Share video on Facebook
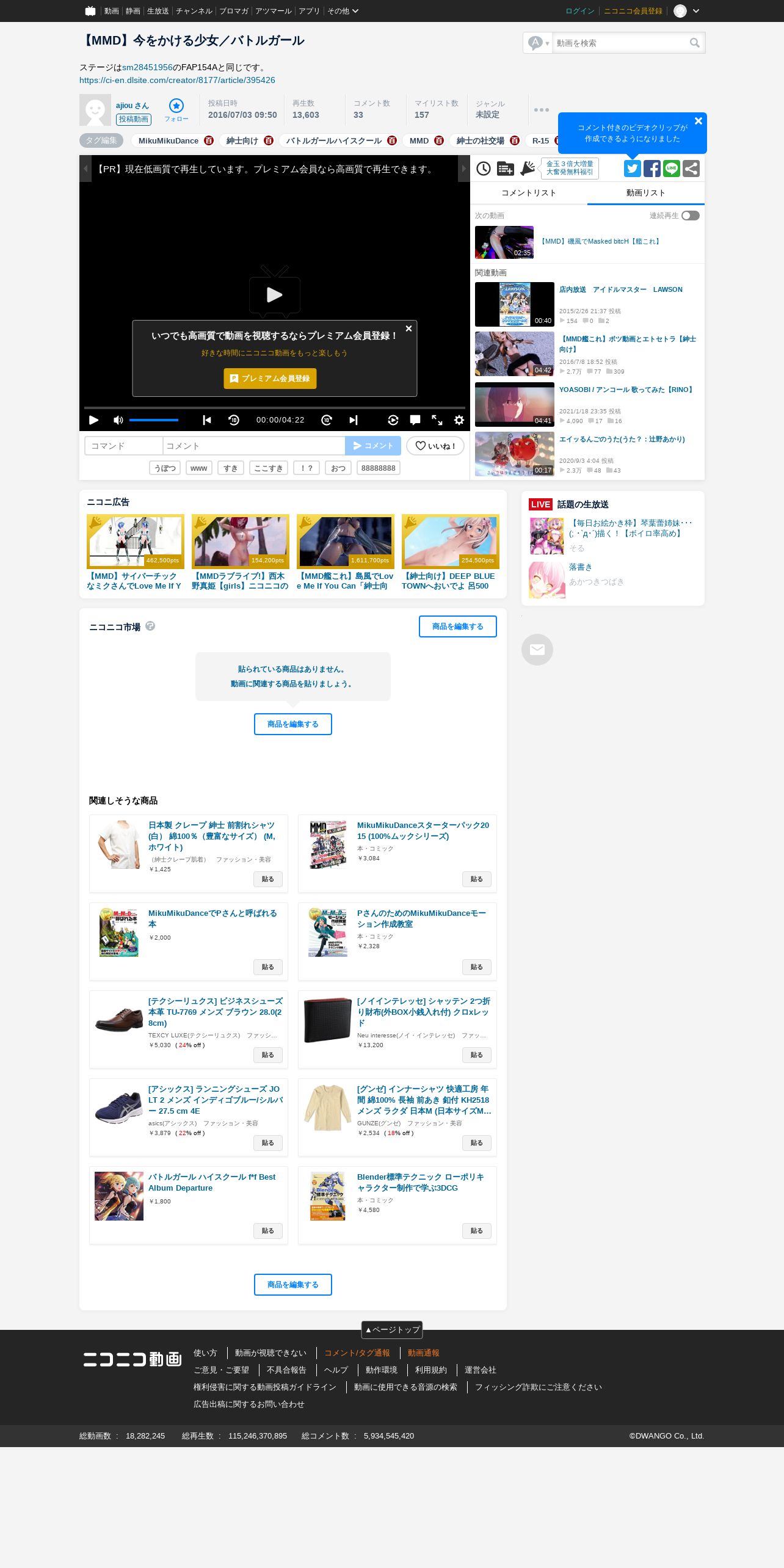 click(652, 169)
